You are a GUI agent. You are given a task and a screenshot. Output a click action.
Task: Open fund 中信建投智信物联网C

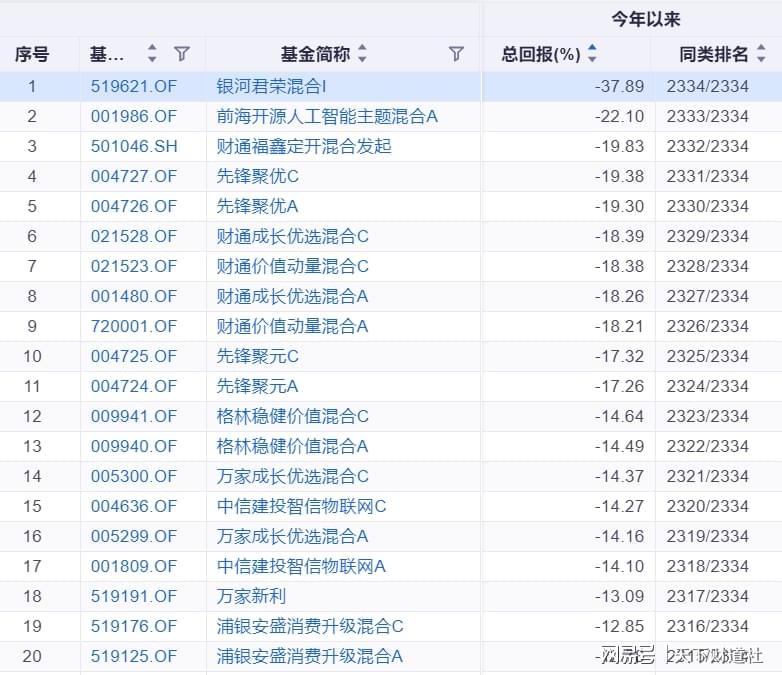click(301, 506)
